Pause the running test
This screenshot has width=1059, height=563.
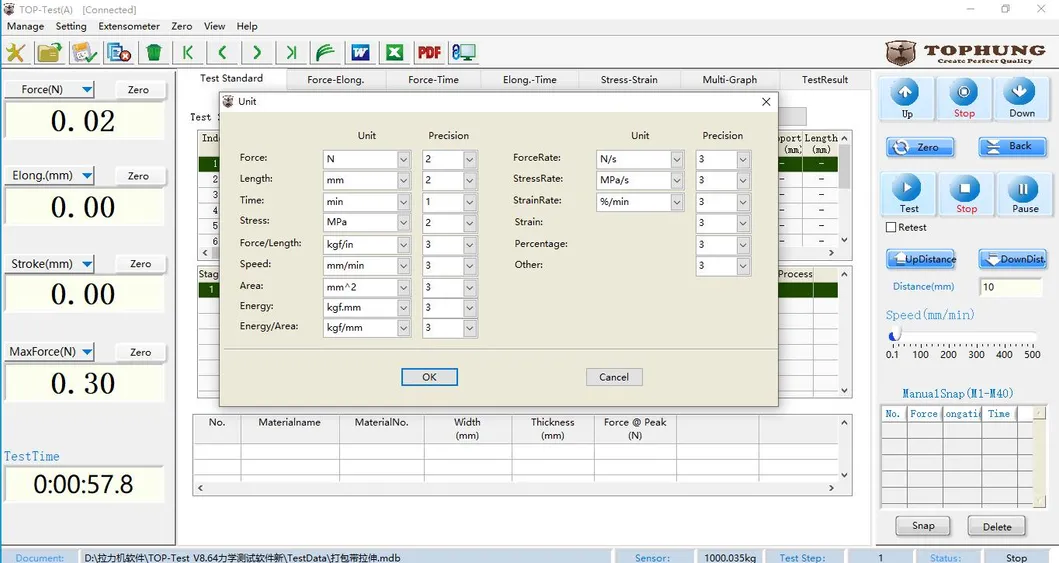pyautogui.click(x=1024, y=194)
